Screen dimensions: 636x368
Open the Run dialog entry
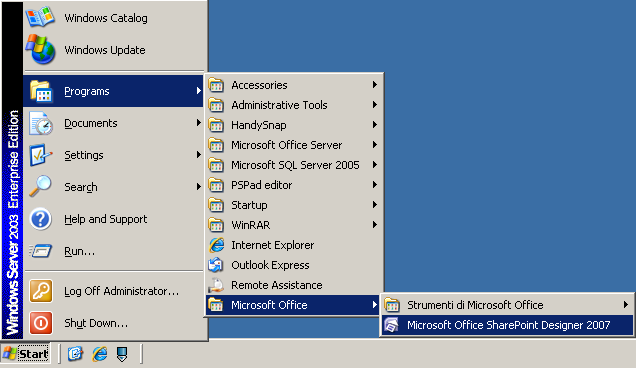[x=114, y=251]
